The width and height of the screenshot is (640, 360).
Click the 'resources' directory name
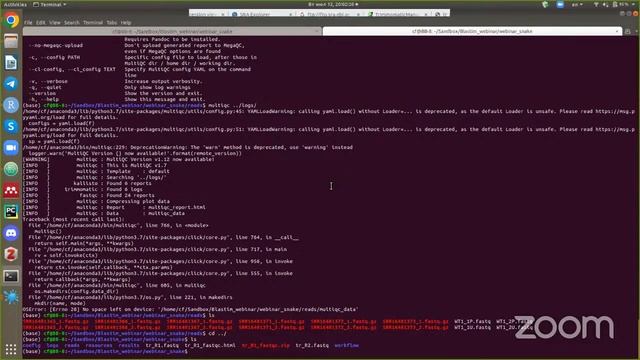pos(99,345)
